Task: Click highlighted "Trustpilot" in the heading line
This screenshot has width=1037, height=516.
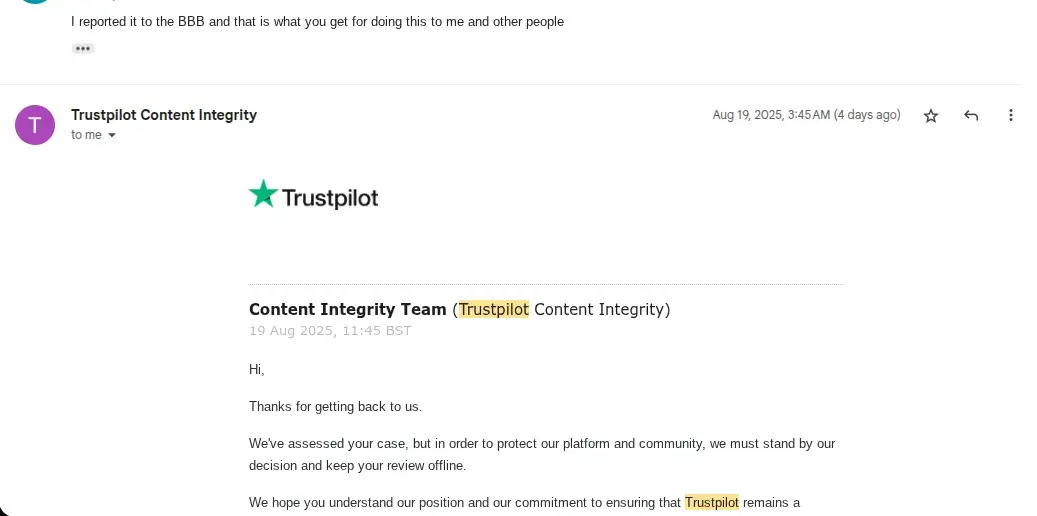Action: click(x=494, y=309)
